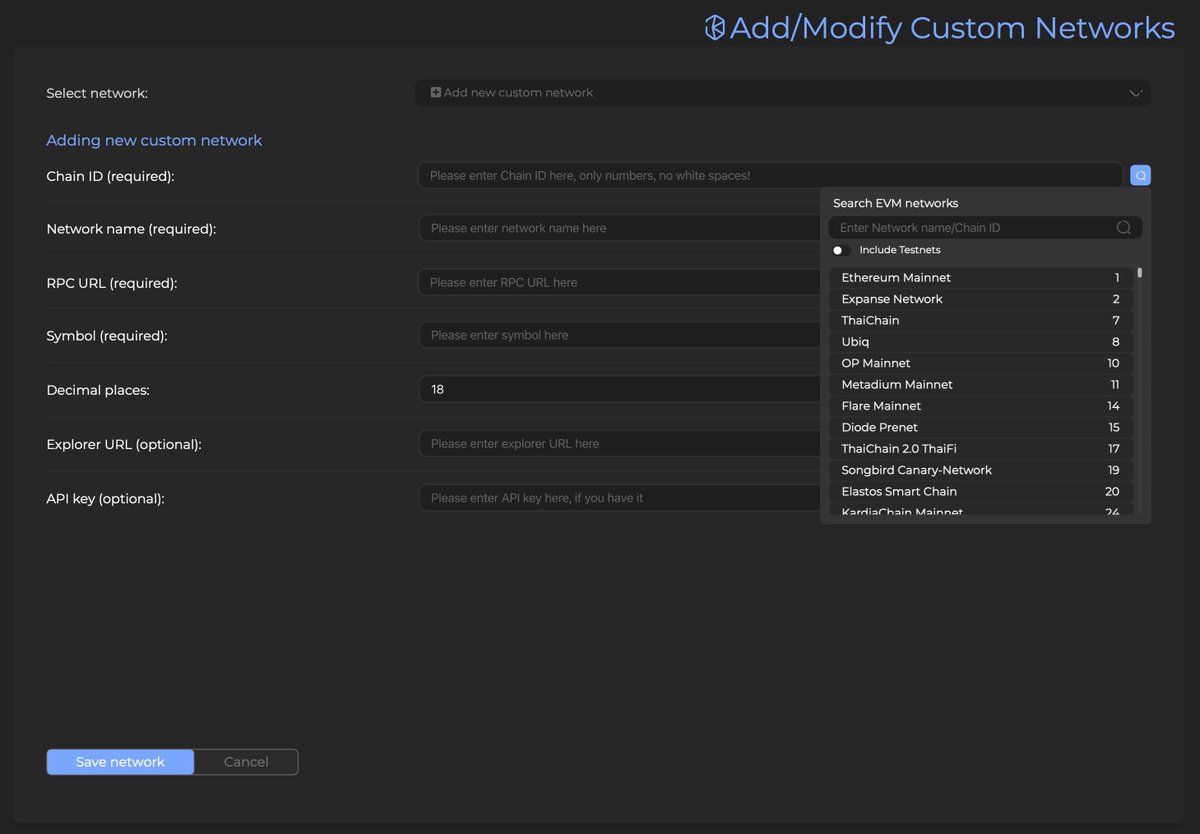This screenshot has height=834, width=1200.
Task: Choose ThaiChain chain ID 7
Action: pos(981,320)
